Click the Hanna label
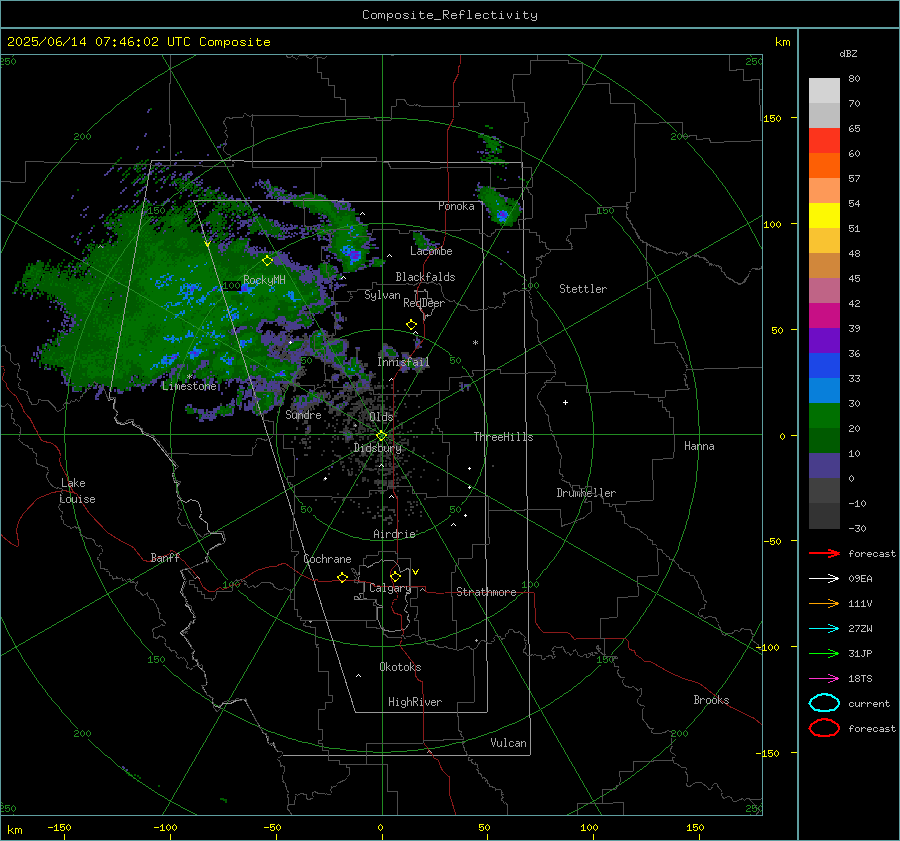 click(699, 446)
